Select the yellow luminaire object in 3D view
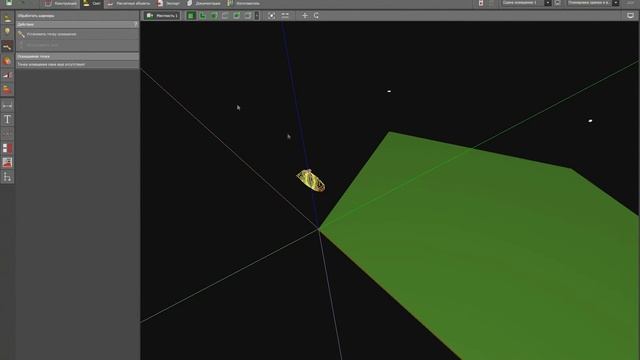Image resolution: width=640 pixels, height=360 pixels. point(311,180)
